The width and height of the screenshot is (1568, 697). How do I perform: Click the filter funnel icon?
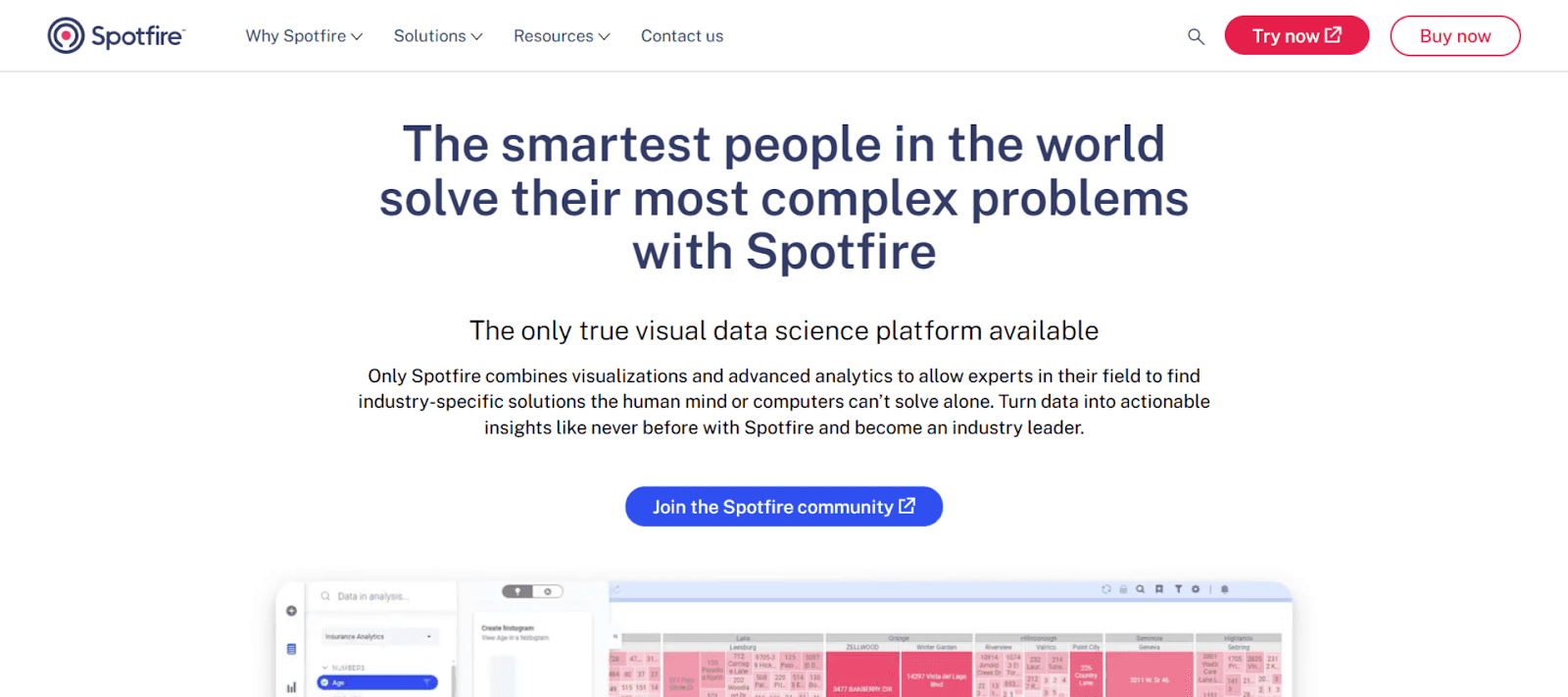[1179, 589]
